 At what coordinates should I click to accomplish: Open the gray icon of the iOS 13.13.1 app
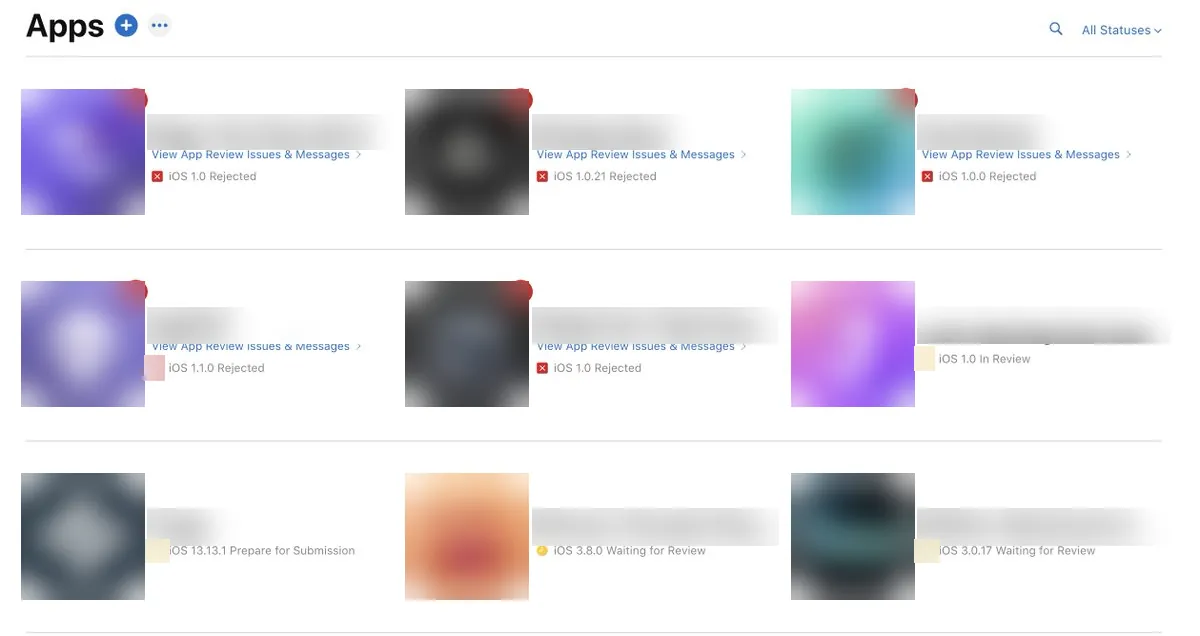click(x=83, y=536)
